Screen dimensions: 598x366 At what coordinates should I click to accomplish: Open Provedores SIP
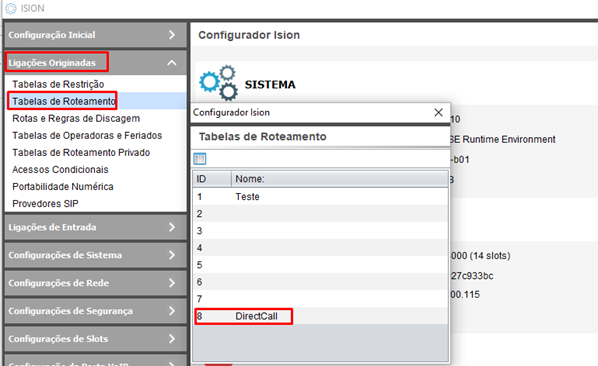coord(45,204)
